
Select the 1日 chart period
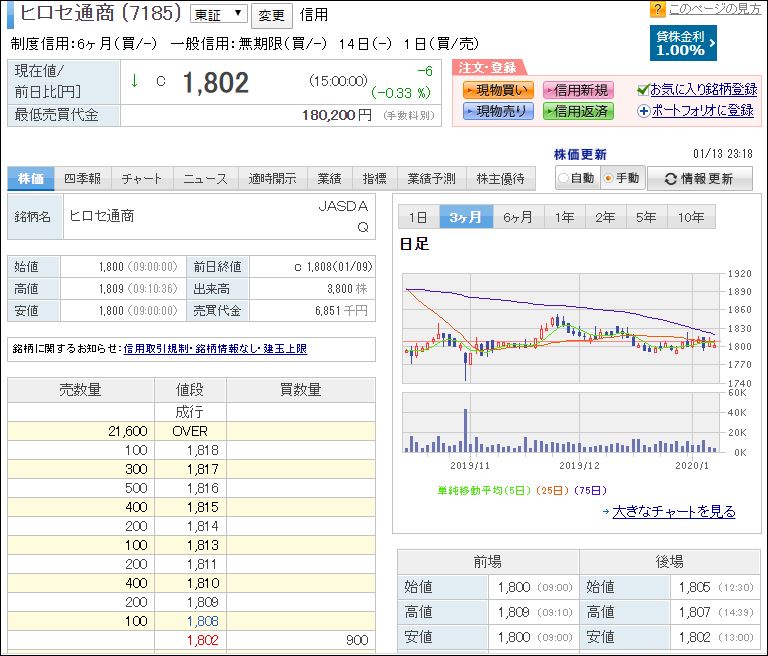click(x=418, y=217)
